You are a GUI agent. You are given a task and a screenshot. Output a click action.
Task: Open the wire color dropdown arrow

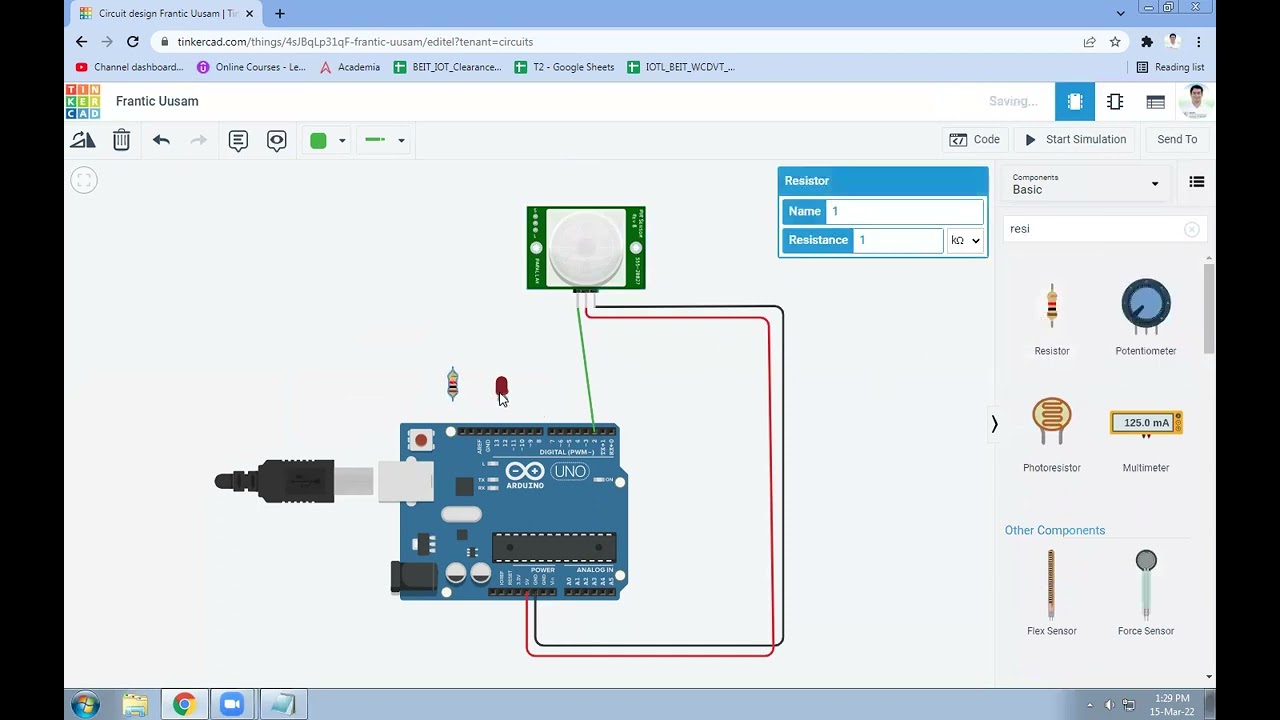click(342, 140)
